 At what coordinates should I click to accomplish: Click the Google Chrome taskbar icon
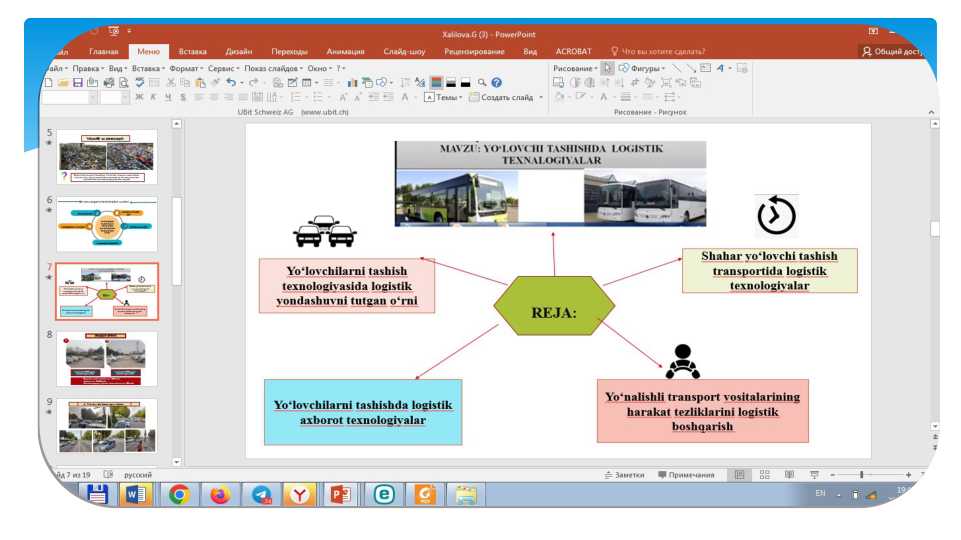pyautogui.click(x=179, y=494)
